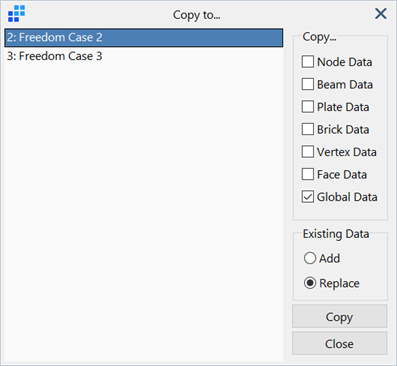Select the Replace radio button
Viewport: 397px width, 366px height.
[310, 283]
